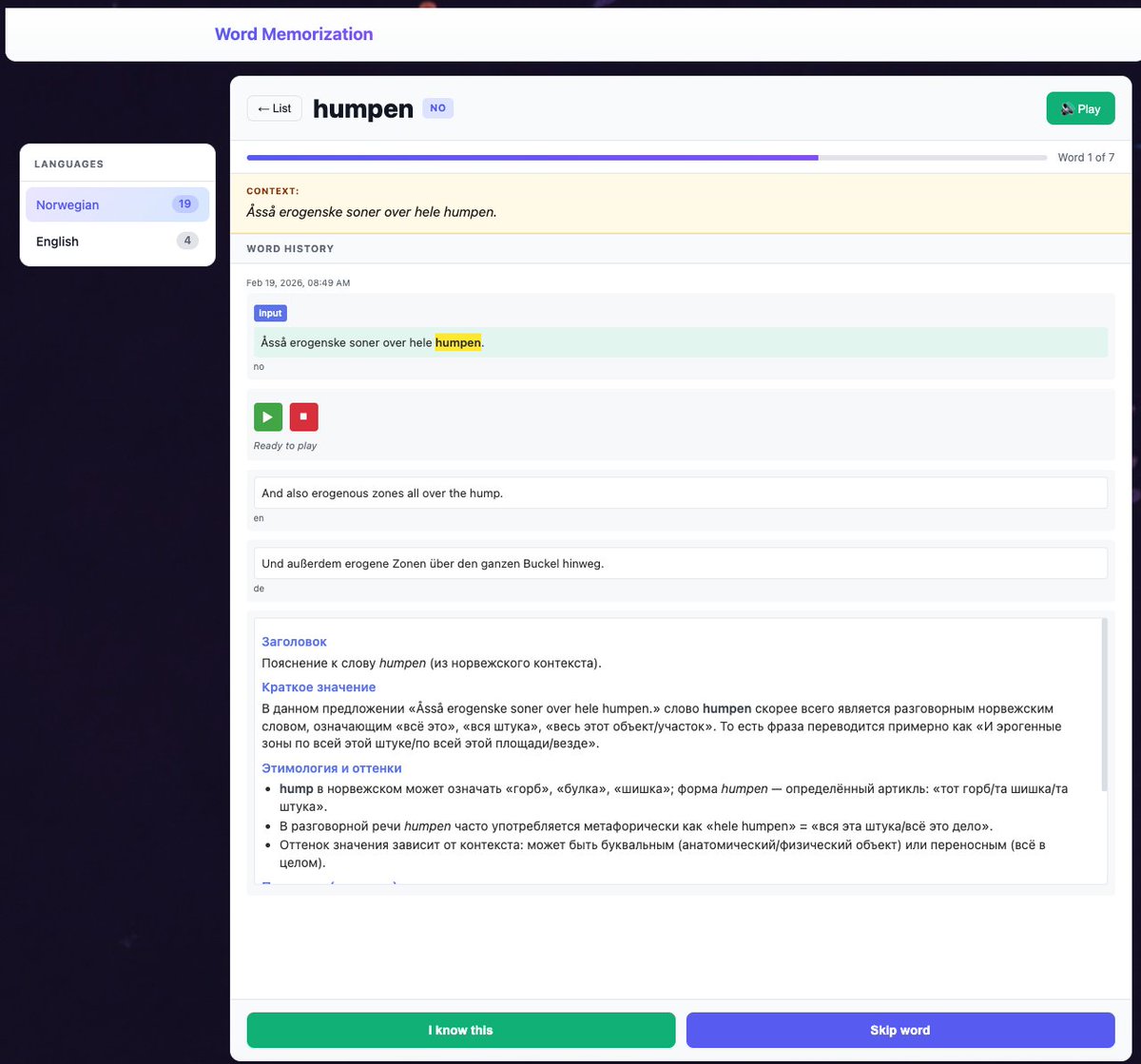Select English in the languages list
Screen dimensions: 1141x1064
117,242
